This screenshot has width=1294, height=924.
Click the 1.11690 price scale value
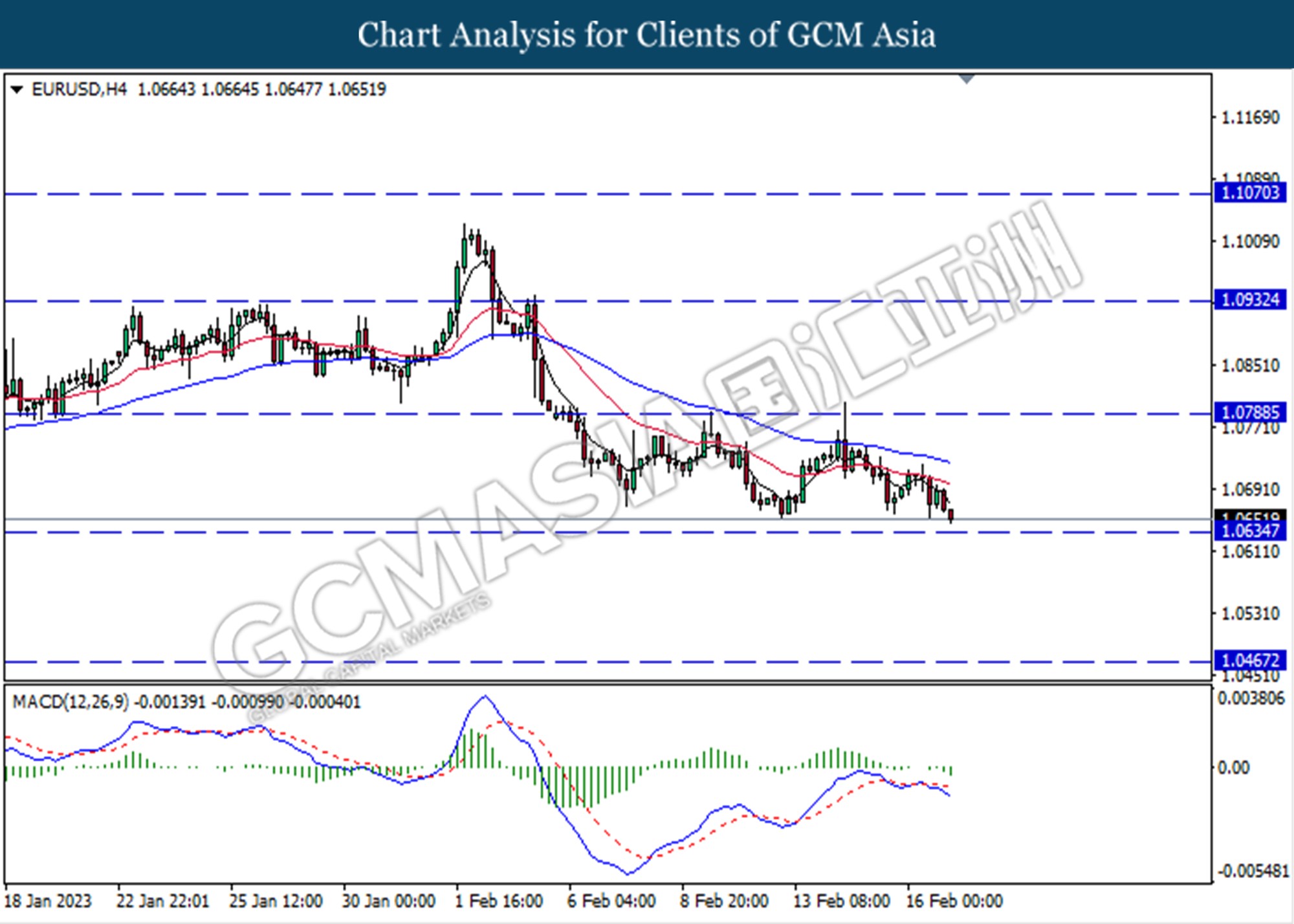click(x=1250, y=118)
